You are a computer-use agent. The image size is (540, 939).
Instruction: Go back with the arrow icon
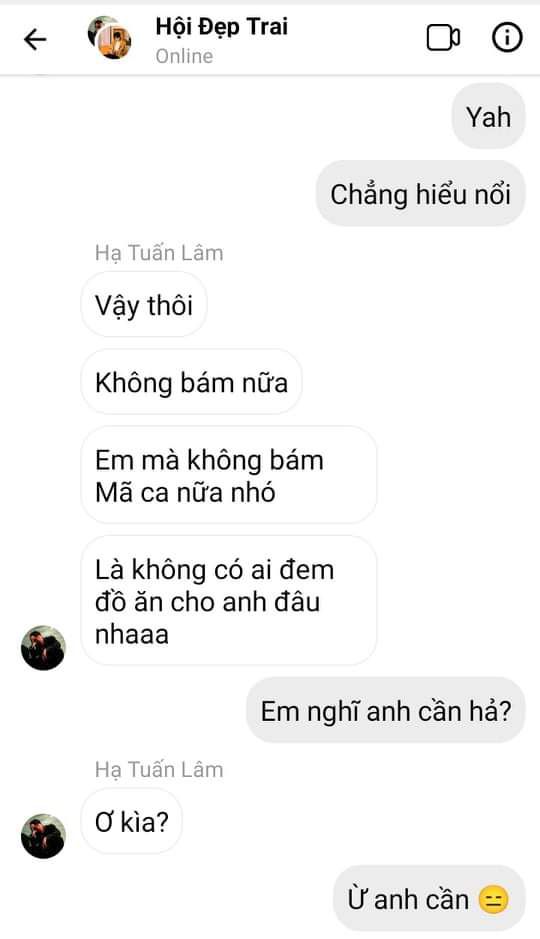click(x=35, y=40)
